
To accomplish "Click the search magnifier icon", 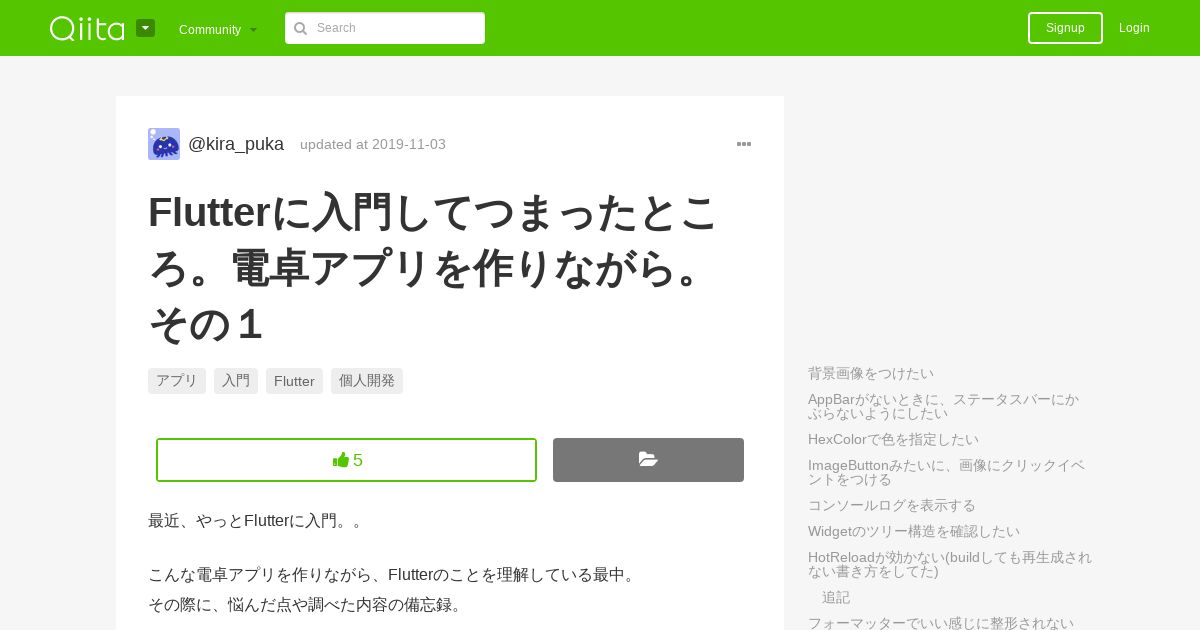I will pyautogui.click(x=300, y=28).
